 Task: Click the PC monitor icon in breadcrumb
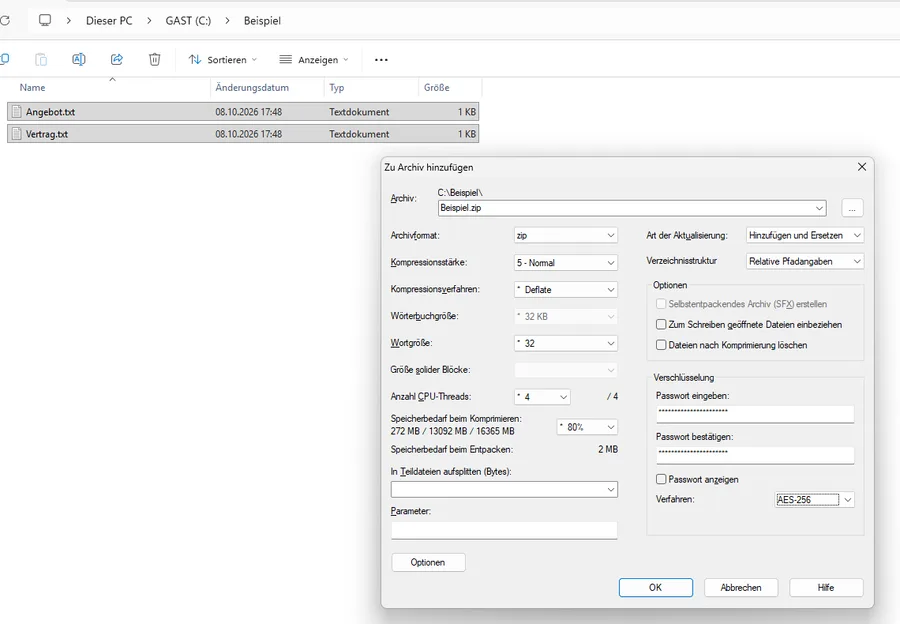tap(45, 21)
